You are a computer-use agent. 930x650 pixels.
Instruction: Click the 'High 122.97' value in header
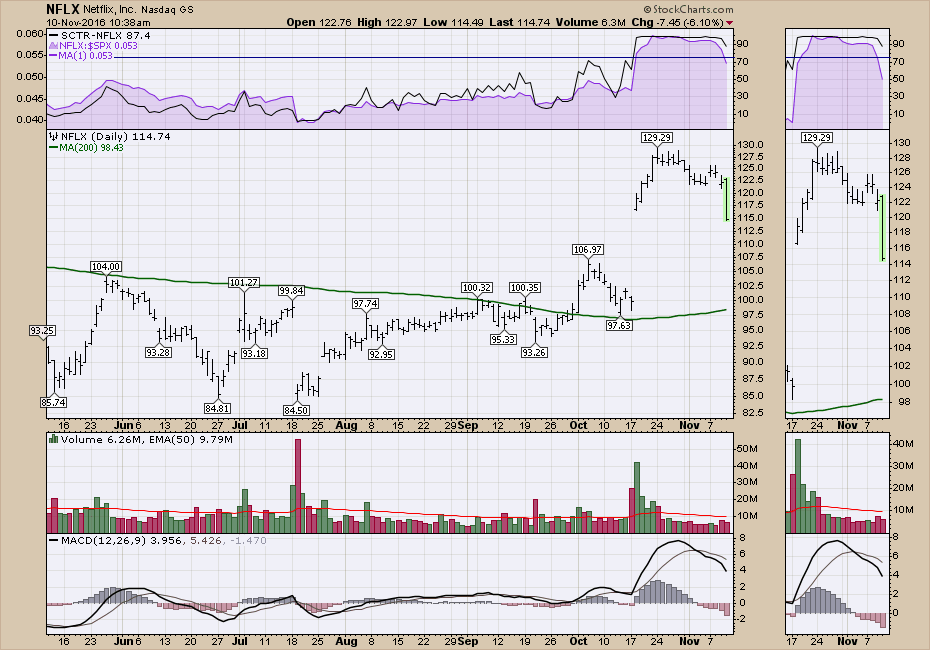387,23
